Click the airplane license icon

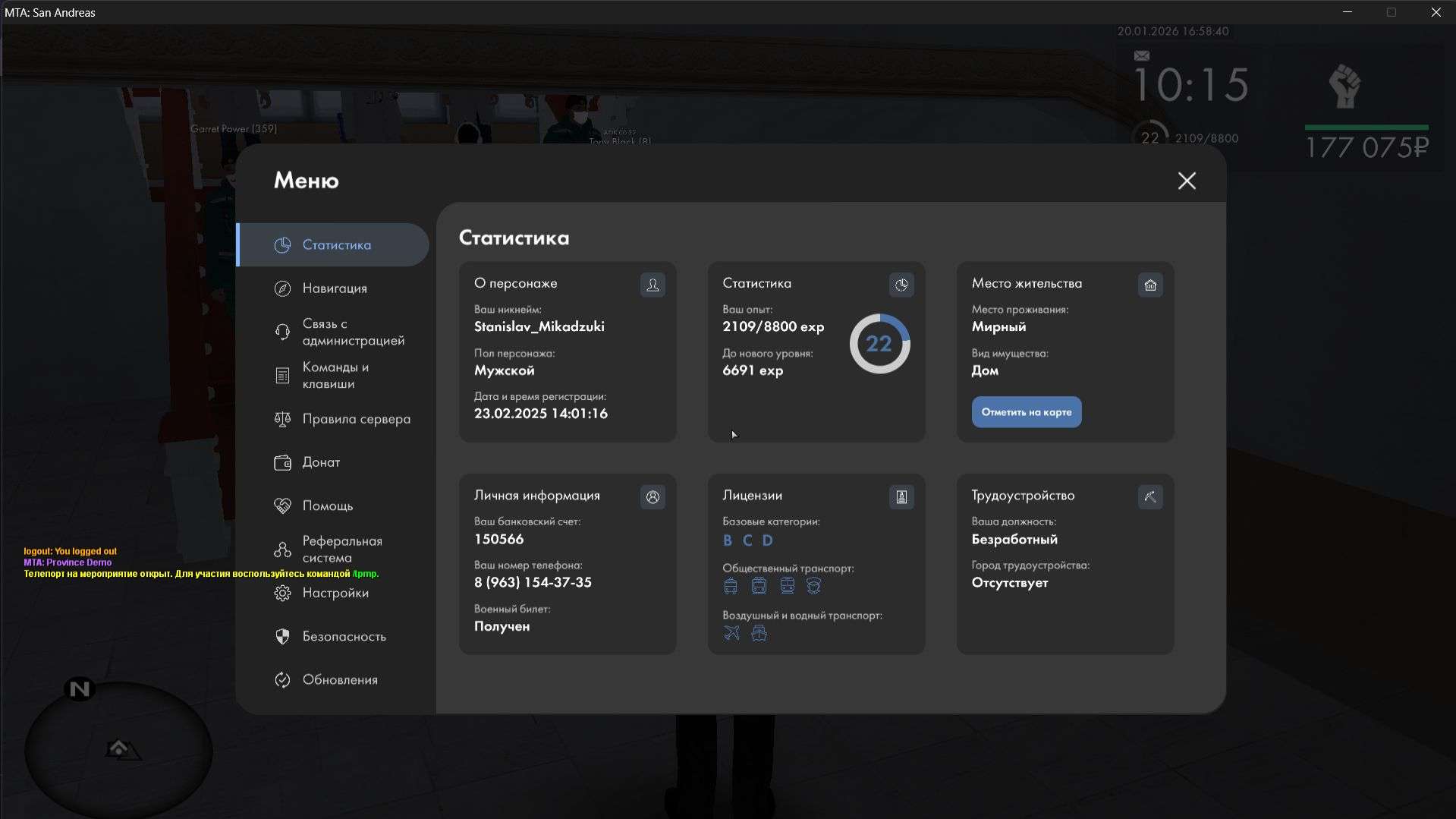pyautogui.click(x=731, y=633)
